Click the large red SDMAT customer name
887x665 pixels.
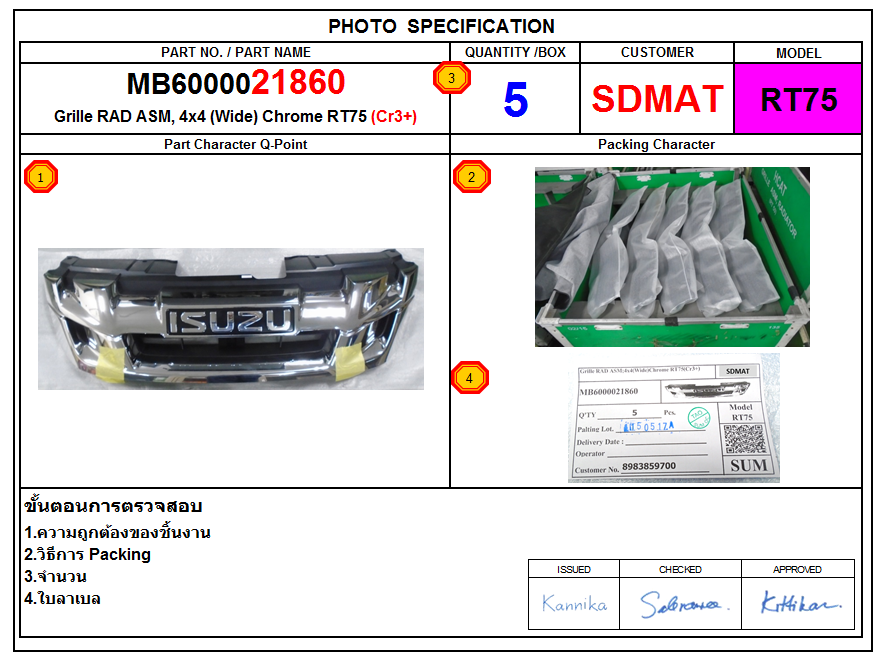click(657, 99)
